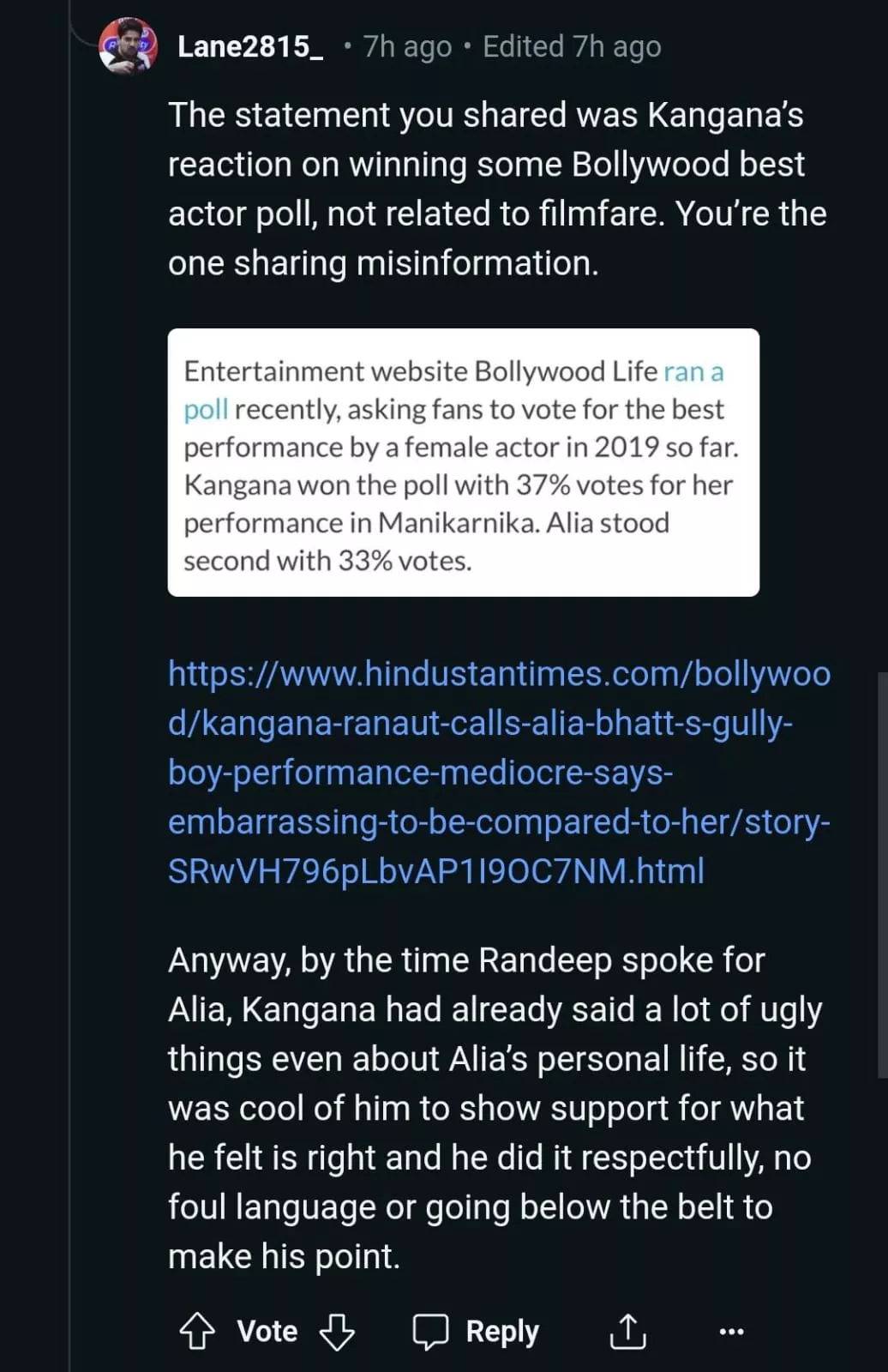888x1372 pixels.
Task: Tap the Vote count label
Action: pyautogui.click(x=267, y=1331)
